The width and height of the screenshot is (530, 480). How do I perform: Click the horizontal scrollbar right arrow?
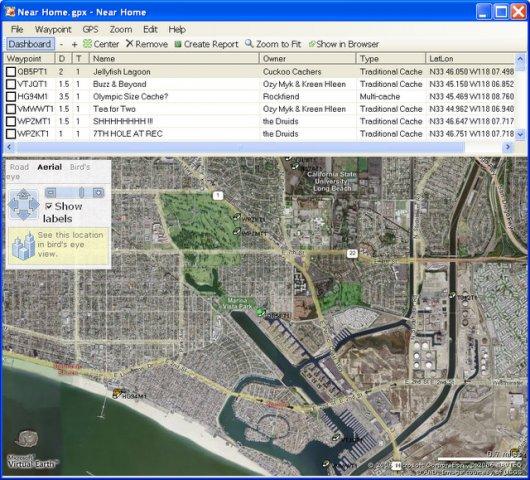[507, 147]
